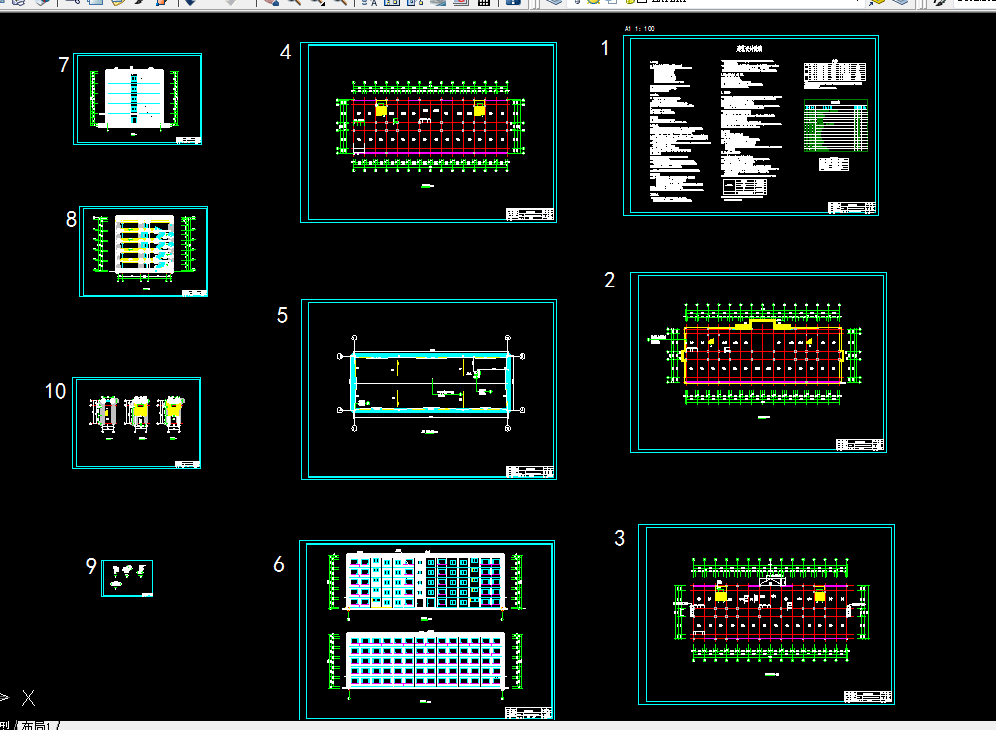Click the sheet number label 5
The height and width of the screenshot is (730, 996).
tap(282, 315)
